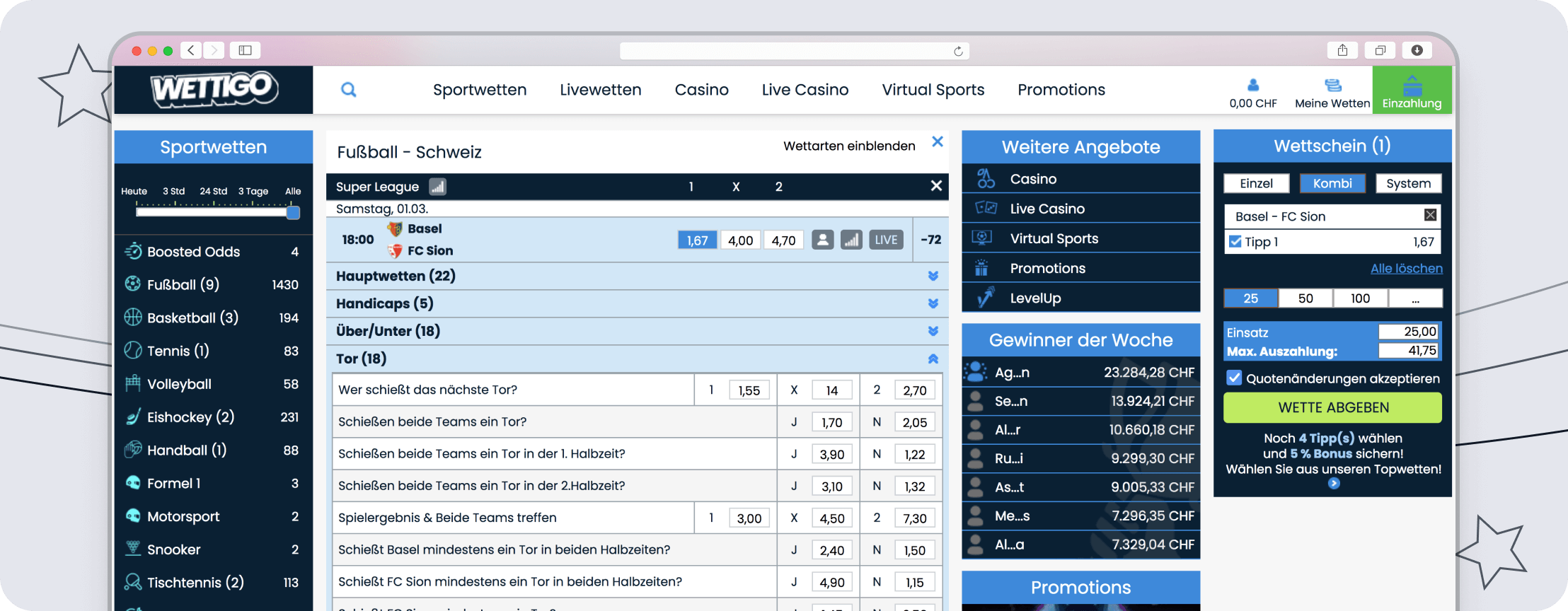Select Tischtennis (2) in sidebar
The height and width of the screenshot is (611, 1568).
213,583
